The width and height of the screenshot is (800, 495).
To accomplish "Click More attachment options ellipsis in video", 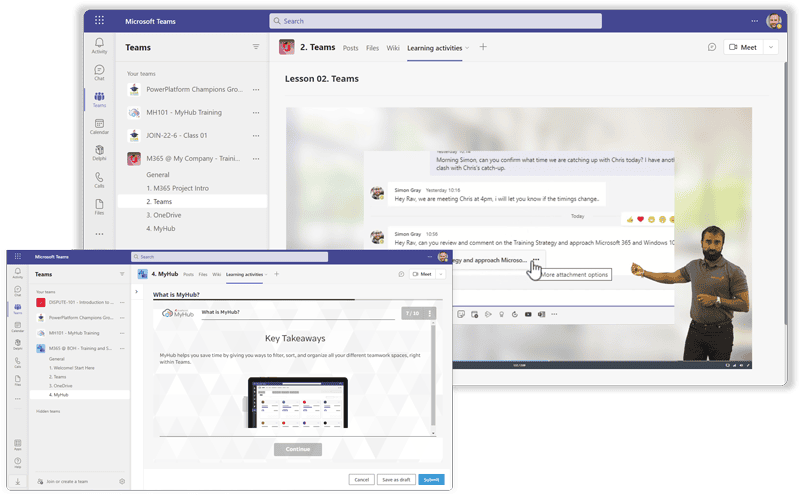I will coord(536,260).
